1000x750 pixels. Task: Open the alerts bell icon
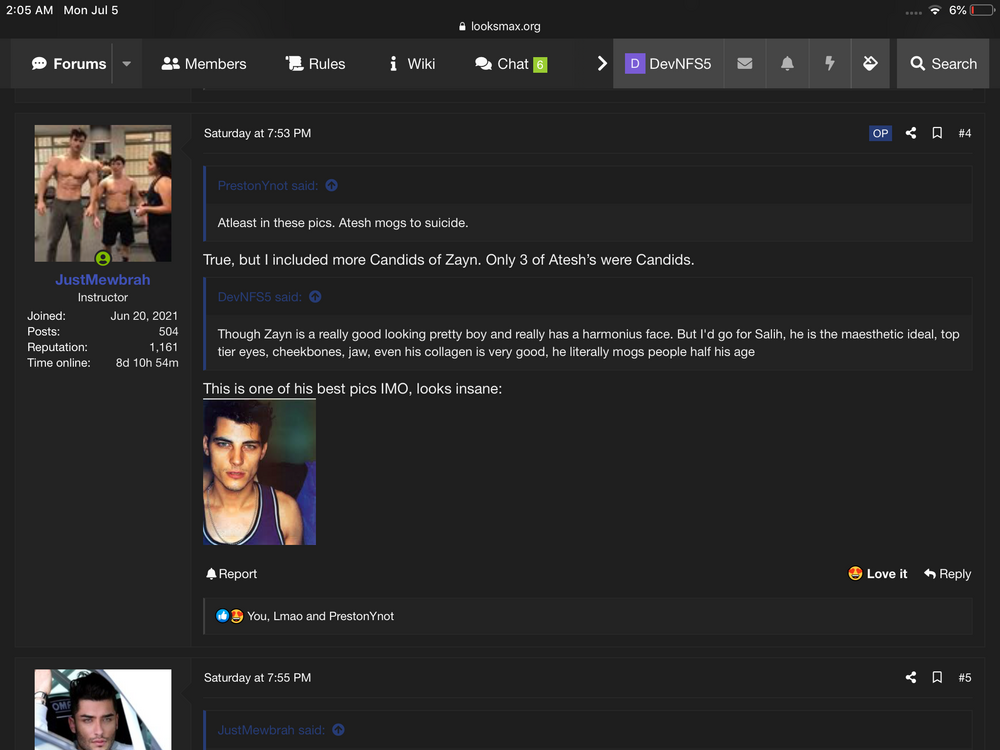(x=787, y=64)
